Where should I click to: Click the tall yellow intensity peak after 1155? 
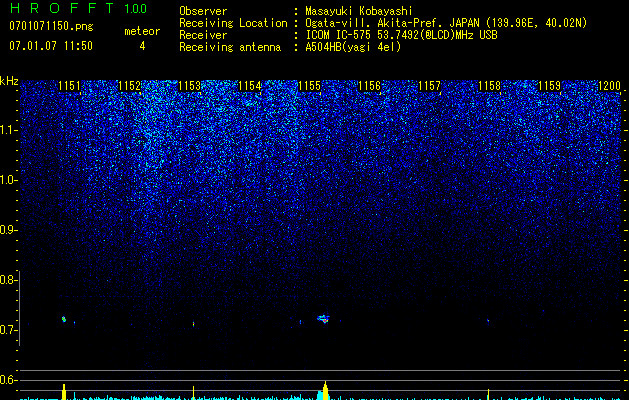tap(325, 390)
